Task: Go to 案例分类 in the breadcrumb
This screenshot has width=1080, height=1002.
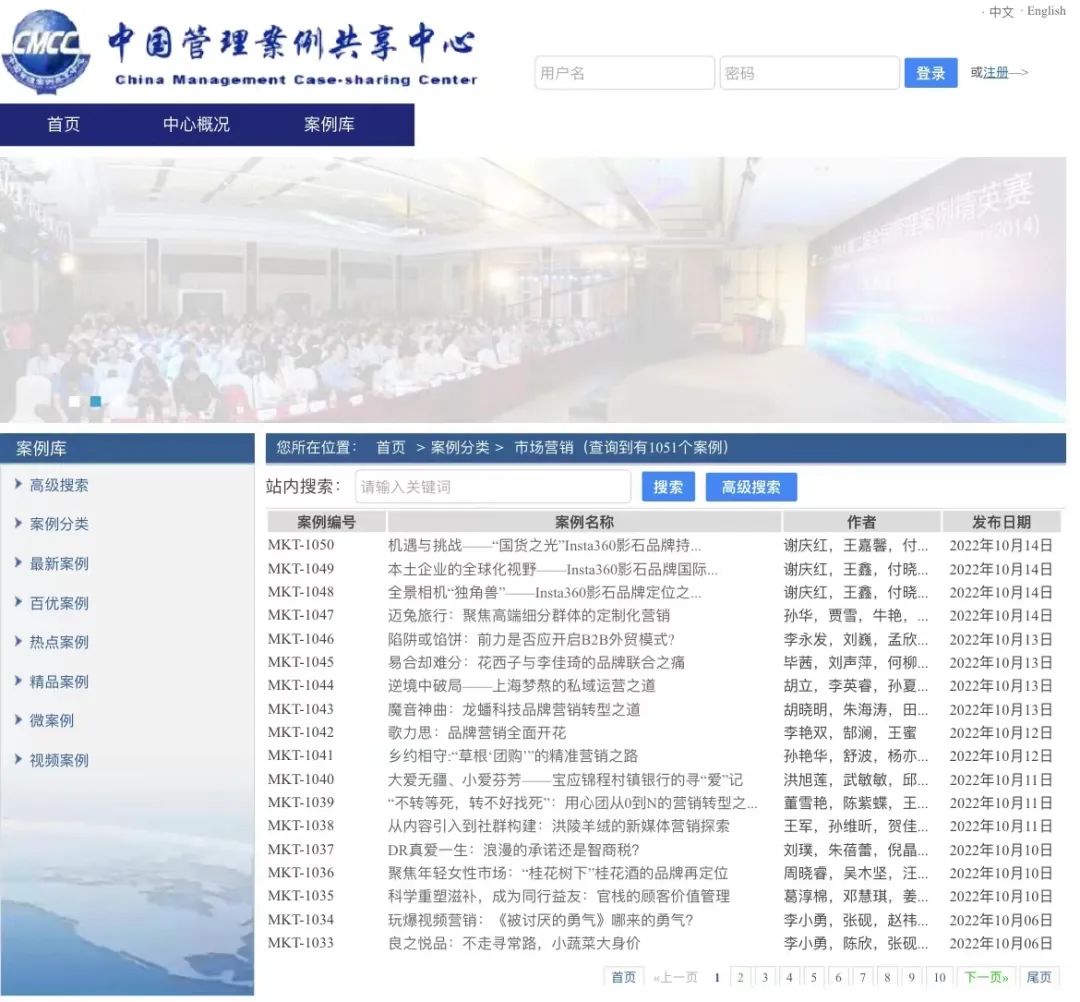Action: pos(460,448)
